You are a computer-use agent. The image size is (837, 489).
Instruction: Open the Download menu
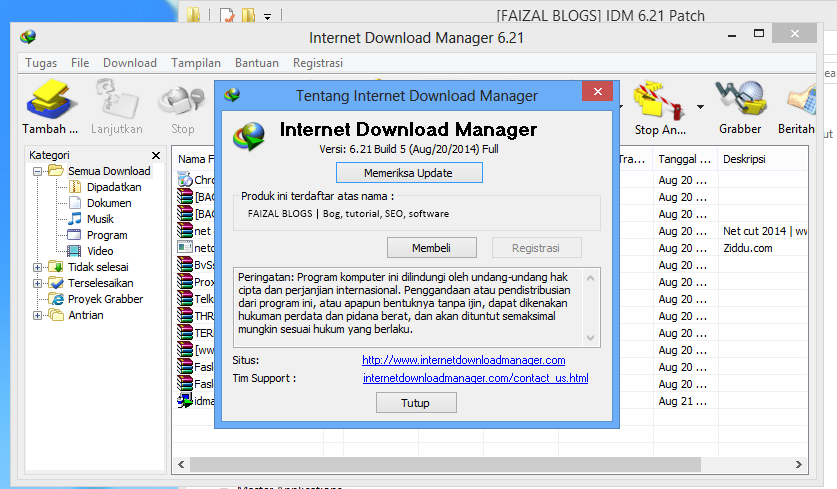click(x=130, y=63)
